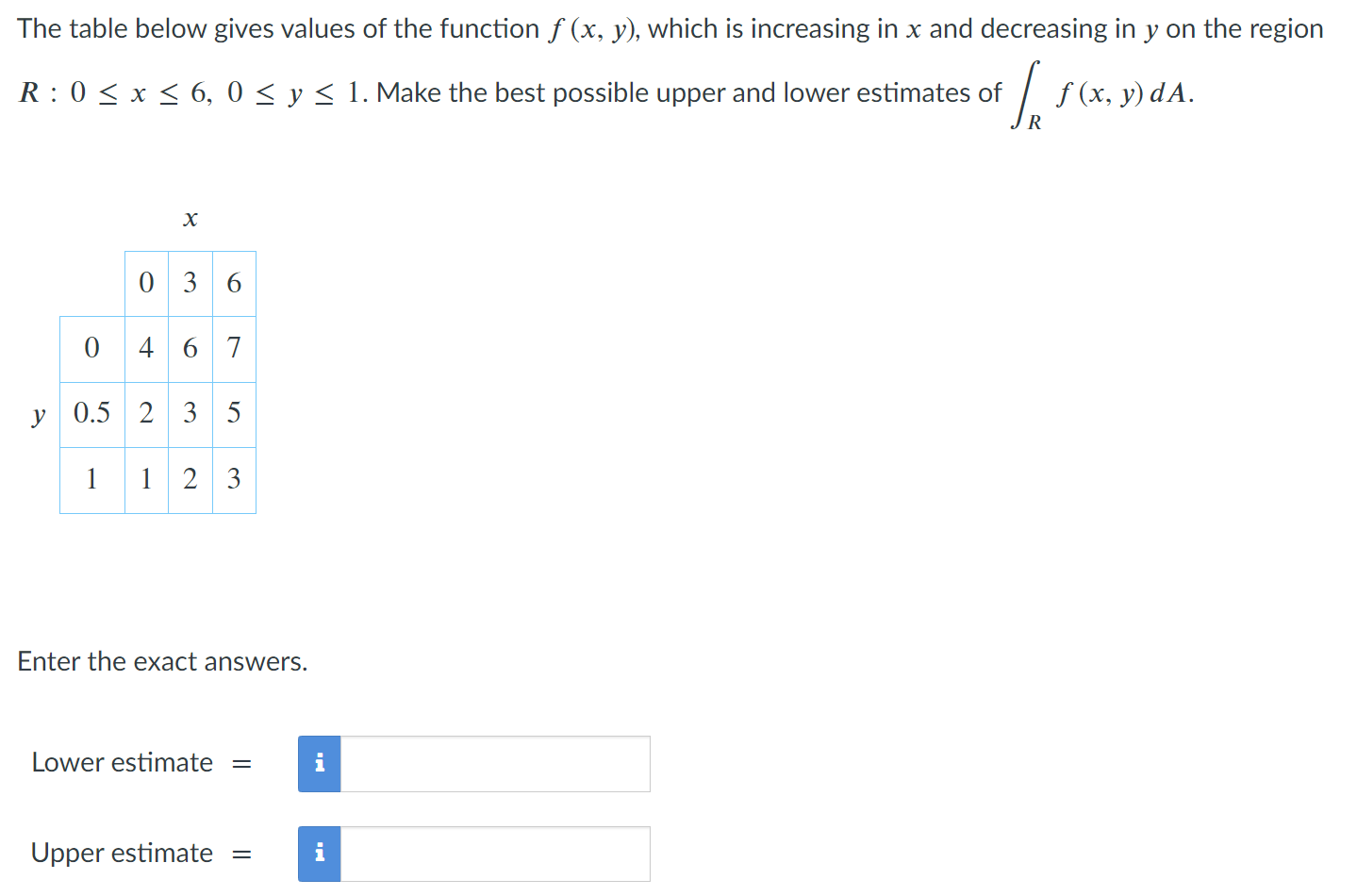The height and width of the screenshot is (896, 1357).
Task: Select the row label 1 in the table
Action: (x=91, y=479)
